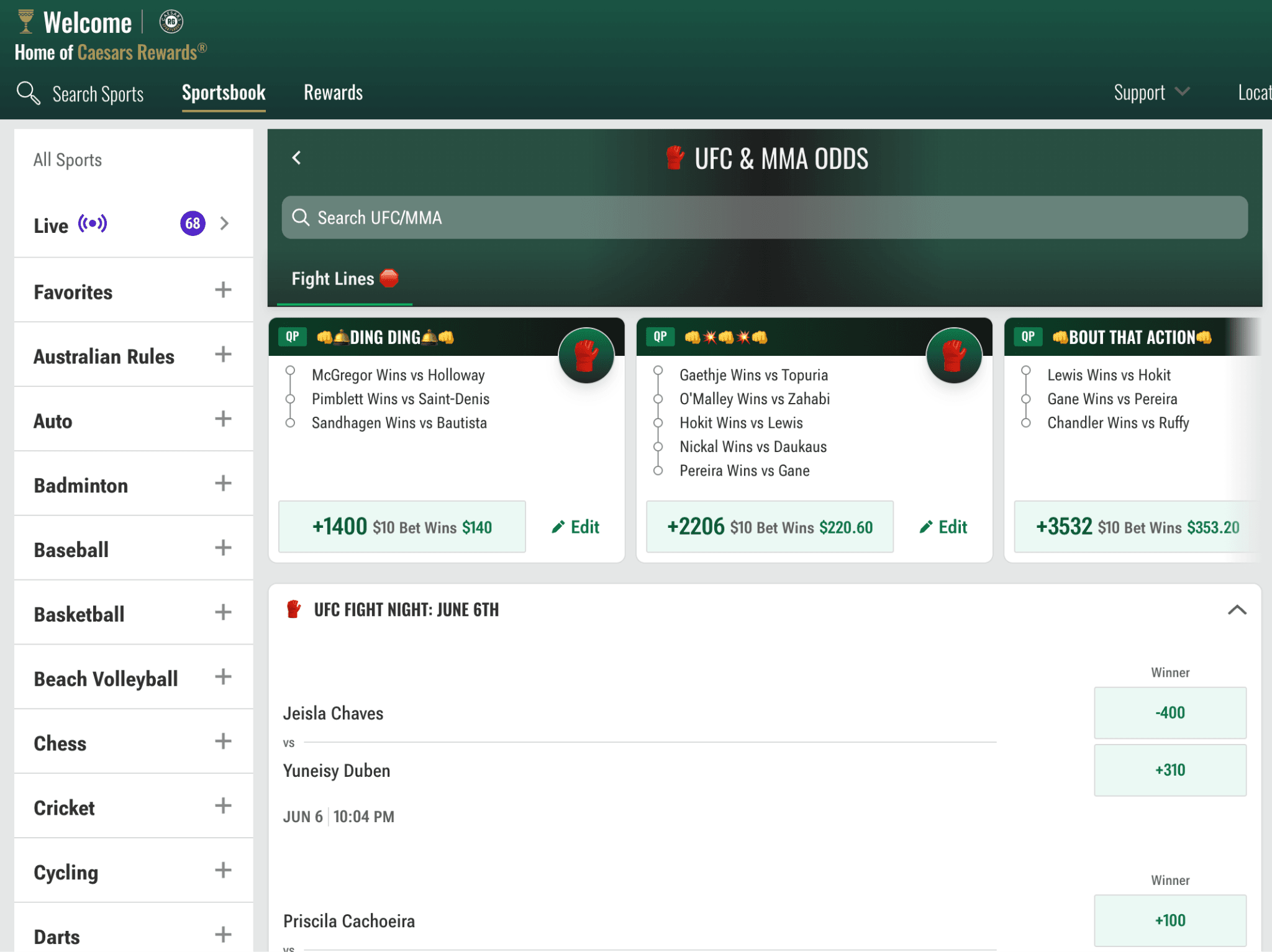Add +2206 quick pick parlay bet

coord(770,527)
